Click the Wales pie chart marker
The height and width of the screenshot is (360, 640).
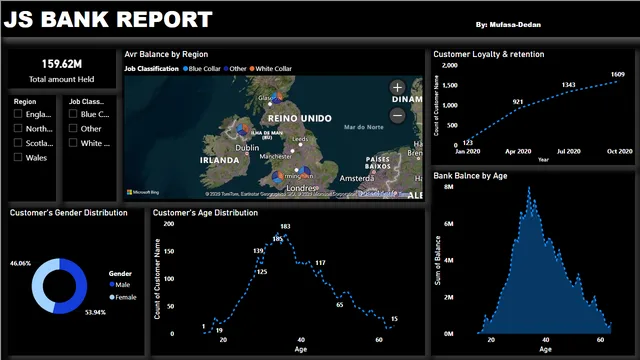coord(278,177)
